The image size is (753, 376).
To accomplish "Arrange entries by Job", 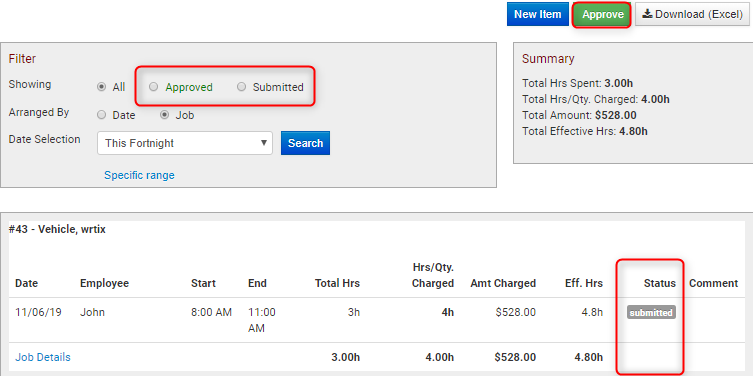I will [x=164, y=115].
